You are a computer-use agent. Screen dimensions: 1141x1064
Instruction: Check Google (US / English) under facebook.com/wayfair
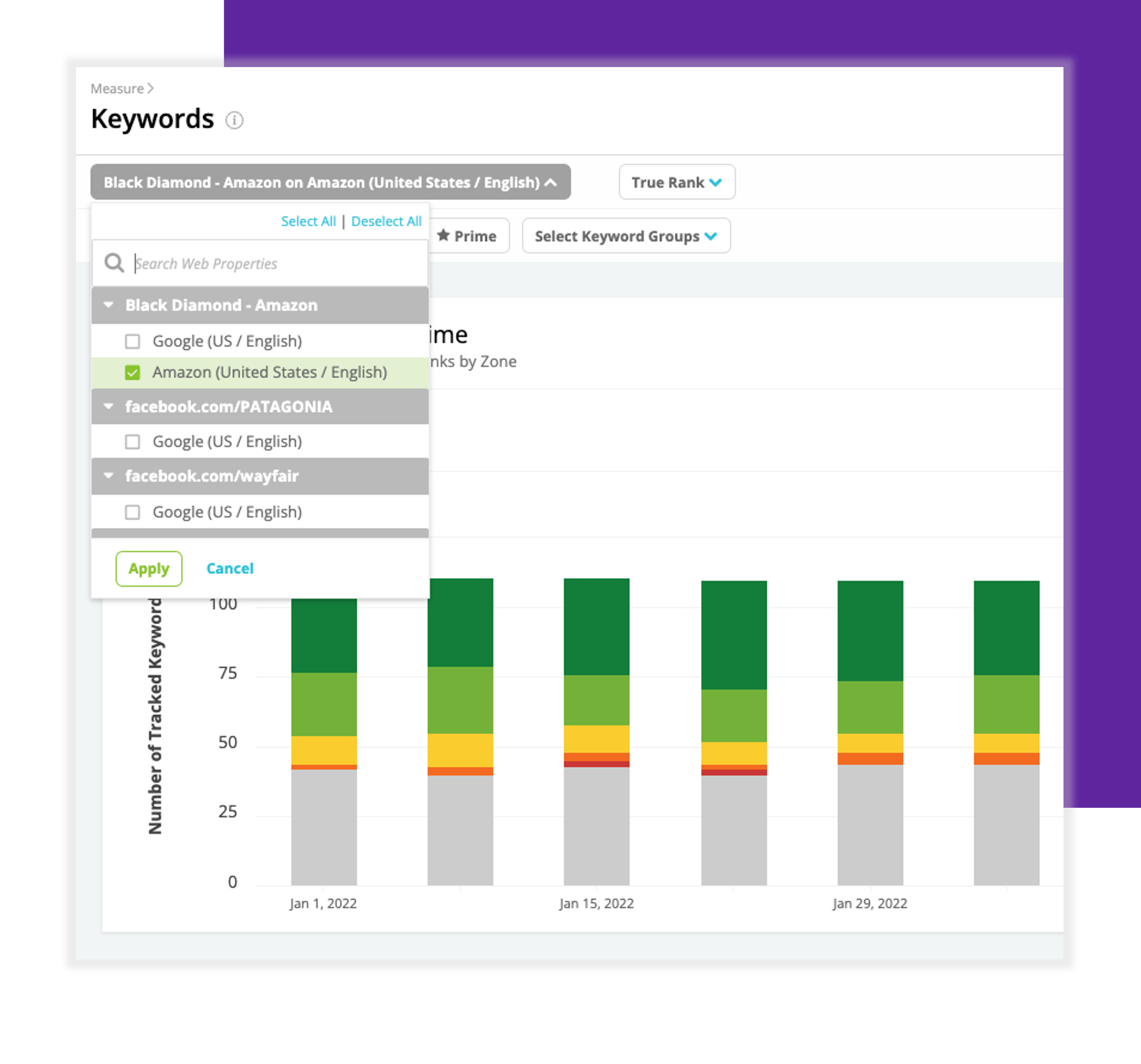coord(132,512)
